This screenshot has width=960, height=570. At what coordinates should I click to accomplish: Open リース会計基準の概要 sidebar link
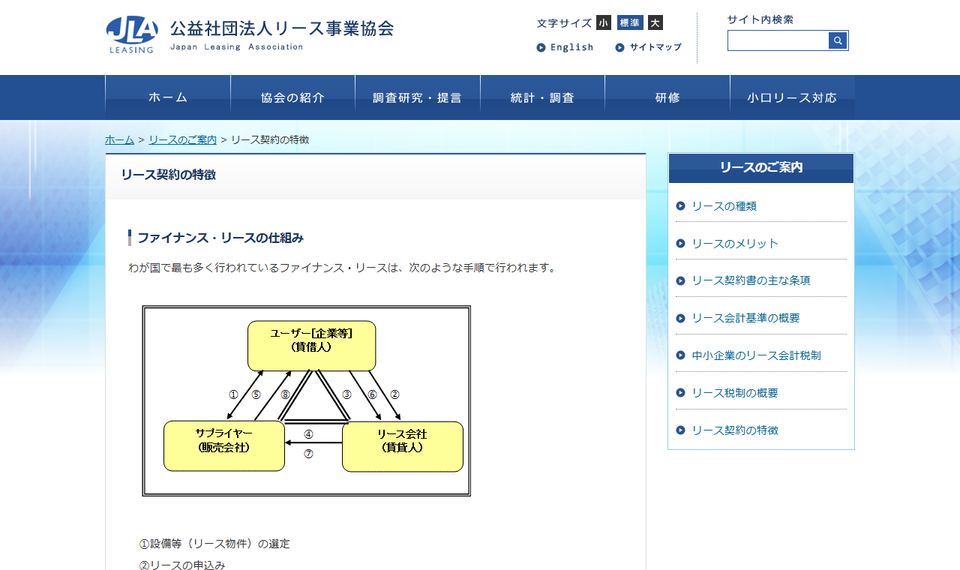pyautogui.click(x=745, y=318)
